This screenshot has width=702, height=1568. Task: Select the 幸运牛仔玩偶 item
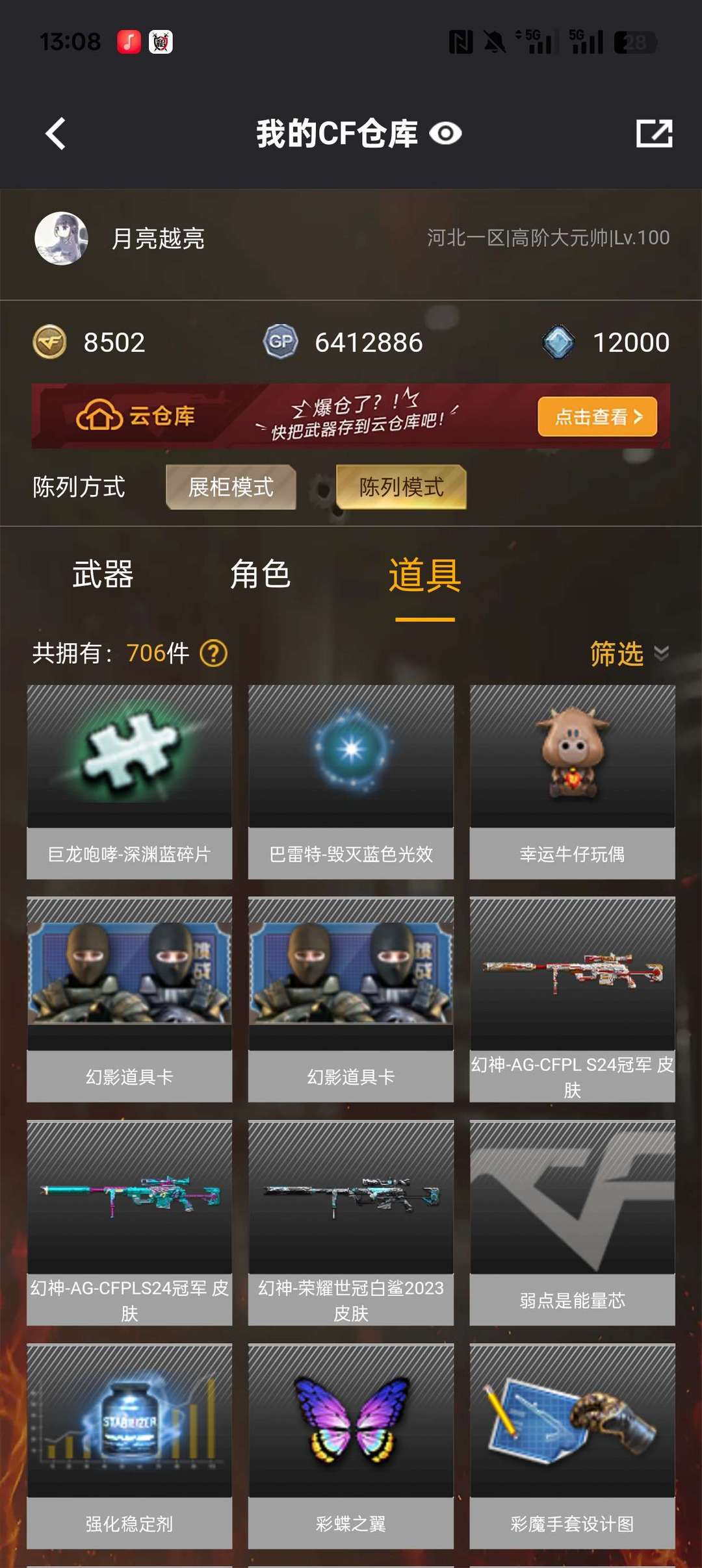[572, 782]
